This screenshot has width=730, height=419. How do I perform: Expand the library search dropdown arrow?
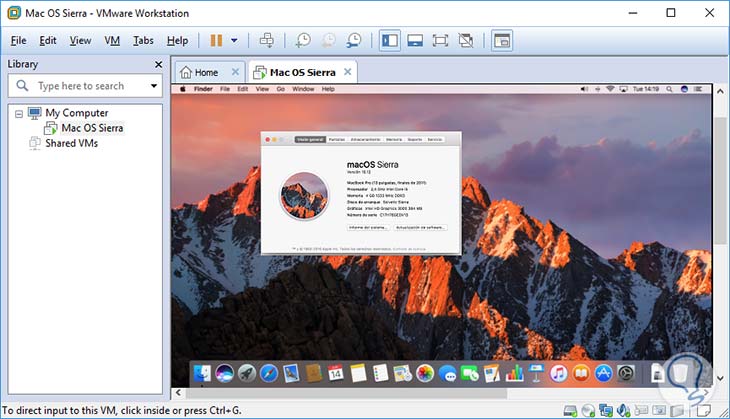point(154,86)
